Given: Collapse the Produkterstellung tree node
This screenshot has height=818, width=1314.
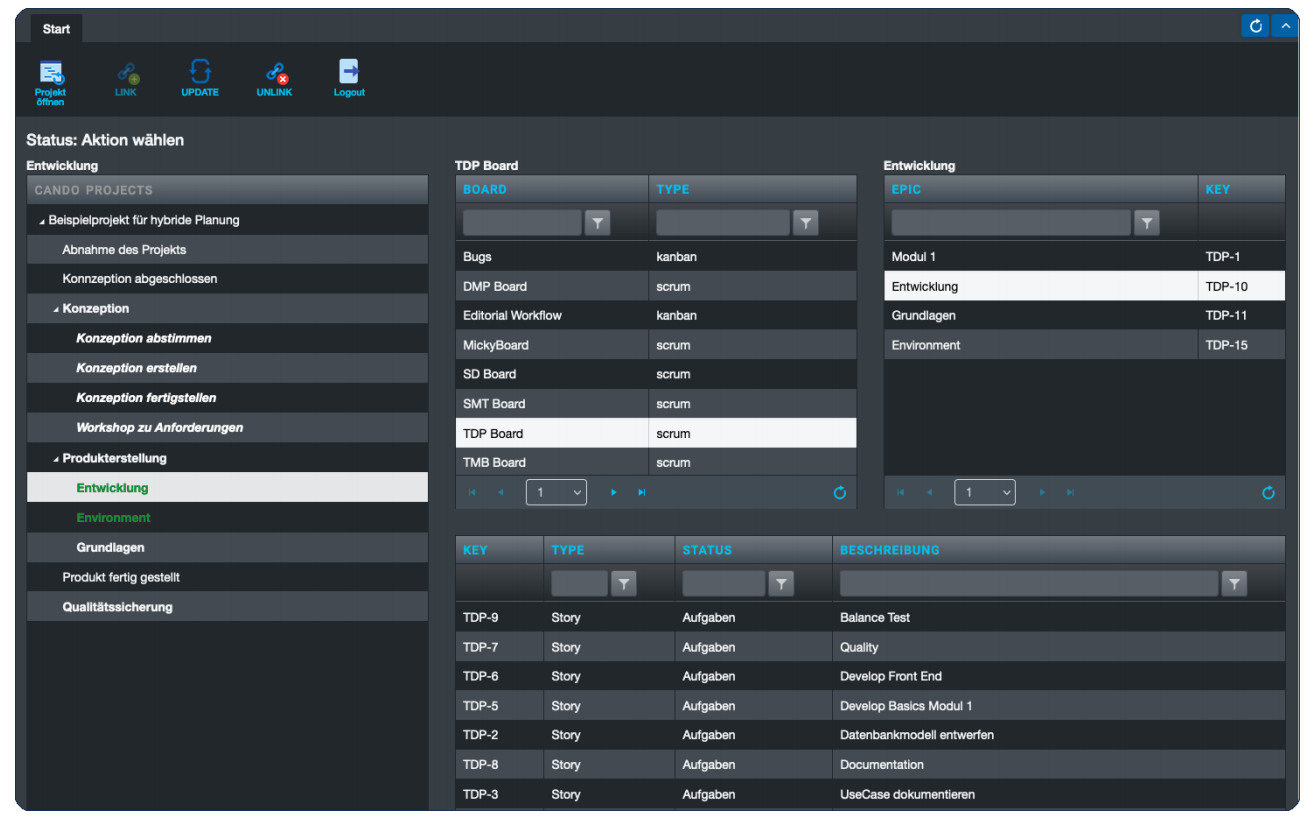Looking at the screenshot, I should tap(56, 459).
